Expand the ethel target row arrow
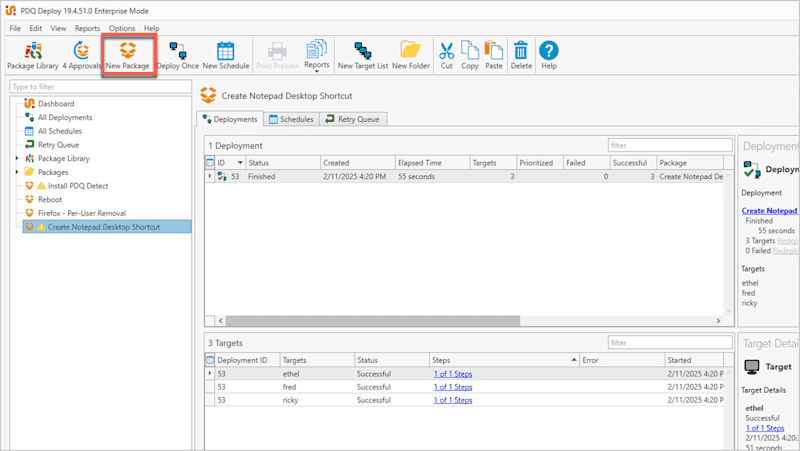The height and width of the screenshot is (451, 800). (x=210, y=373)
